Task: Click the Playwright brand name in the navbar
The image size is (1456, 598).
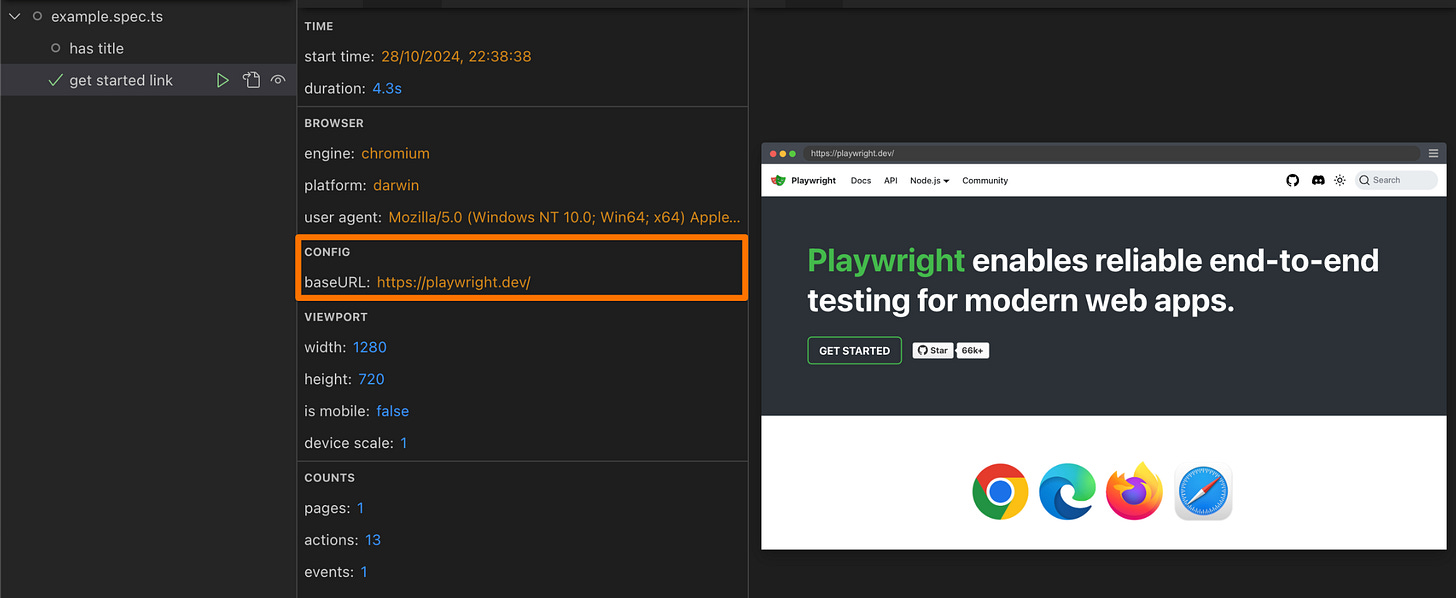Action: [813, 181]
